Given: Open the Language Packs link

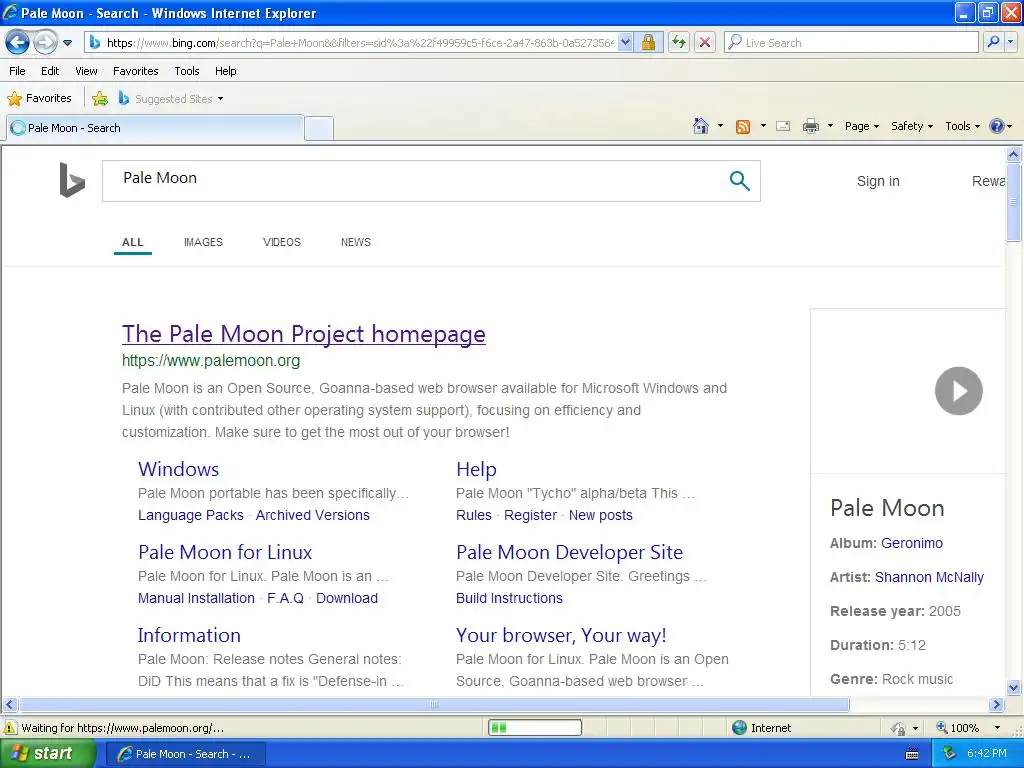Looking at the screenshot, I should [191, 515].
